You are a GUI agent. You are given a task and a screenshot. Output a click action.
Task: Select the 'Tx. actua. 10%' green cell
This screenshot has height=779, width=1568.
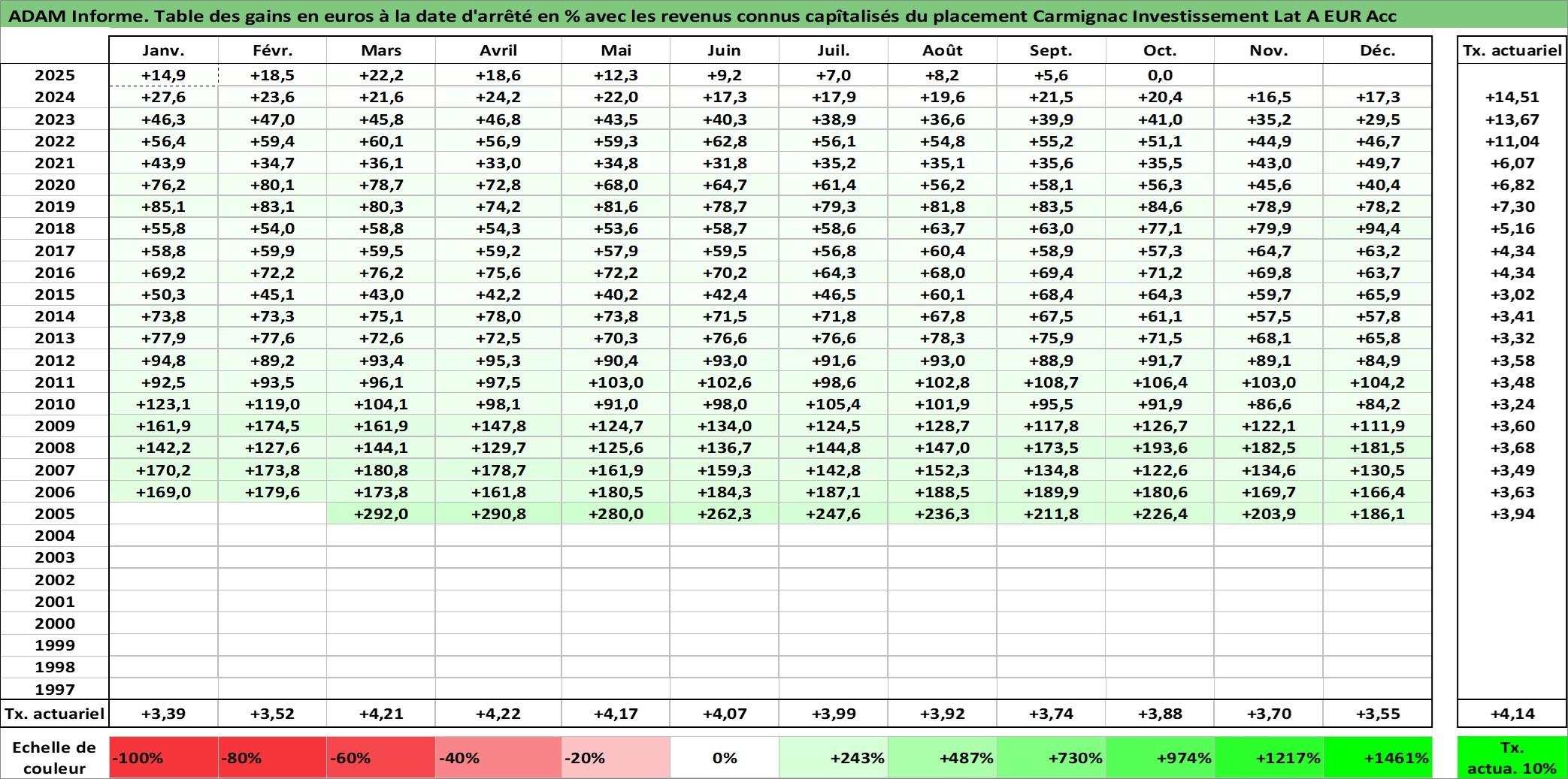click(x=1512, y=757)
